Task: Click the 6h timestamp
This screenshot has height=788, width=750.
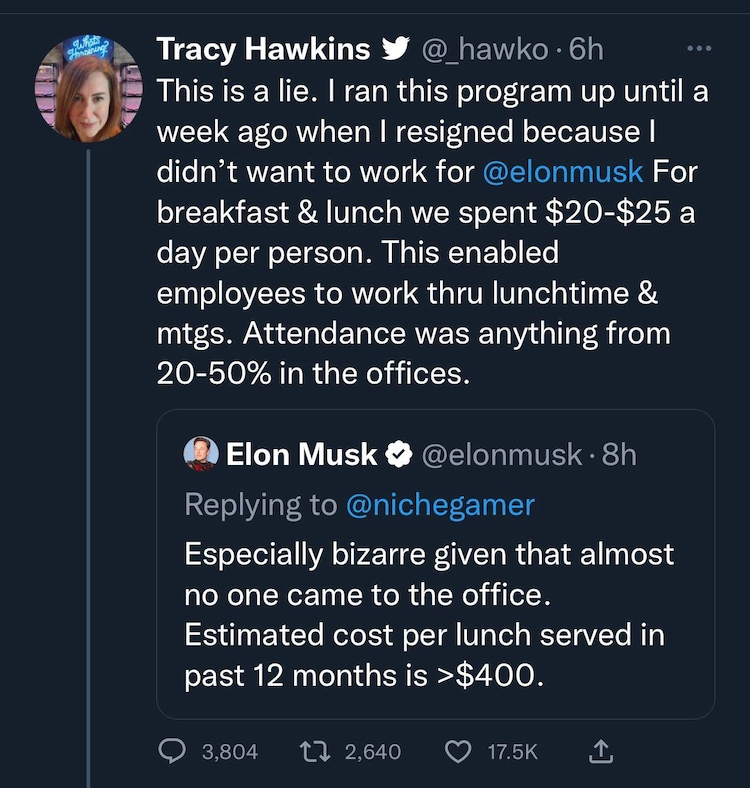Action: tap(586, 48)
